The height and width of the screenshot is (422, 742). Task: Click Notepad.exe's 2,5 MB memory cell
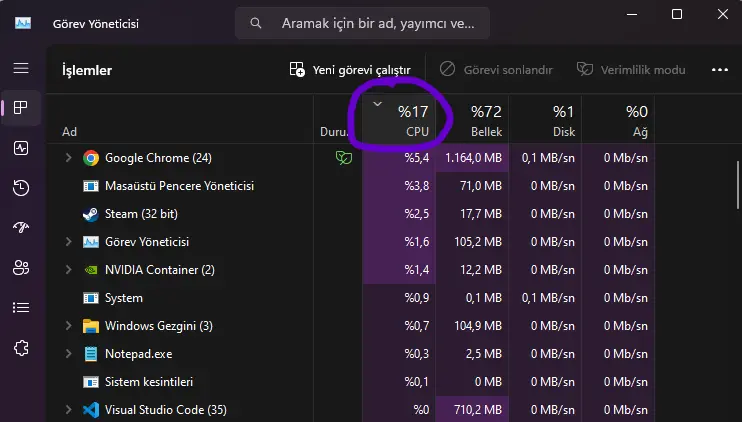coord(472,354)
